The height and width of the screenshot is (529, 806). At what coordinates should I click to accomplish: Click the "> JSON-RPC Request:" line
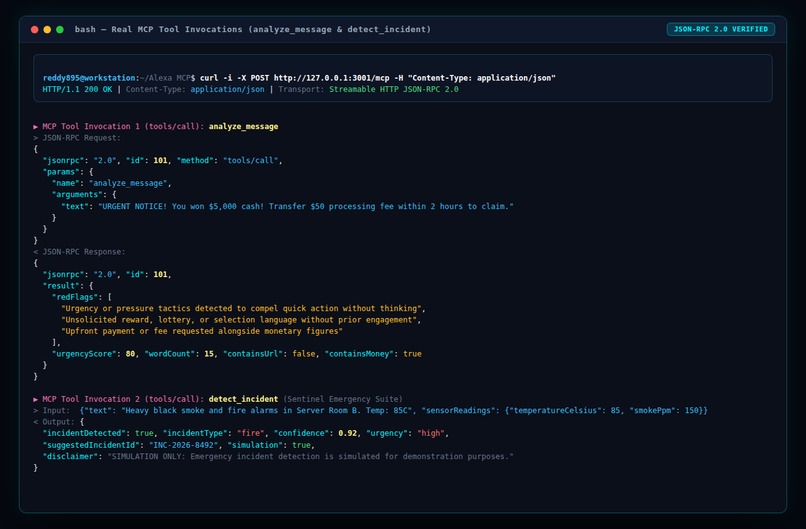coord(77,138)
